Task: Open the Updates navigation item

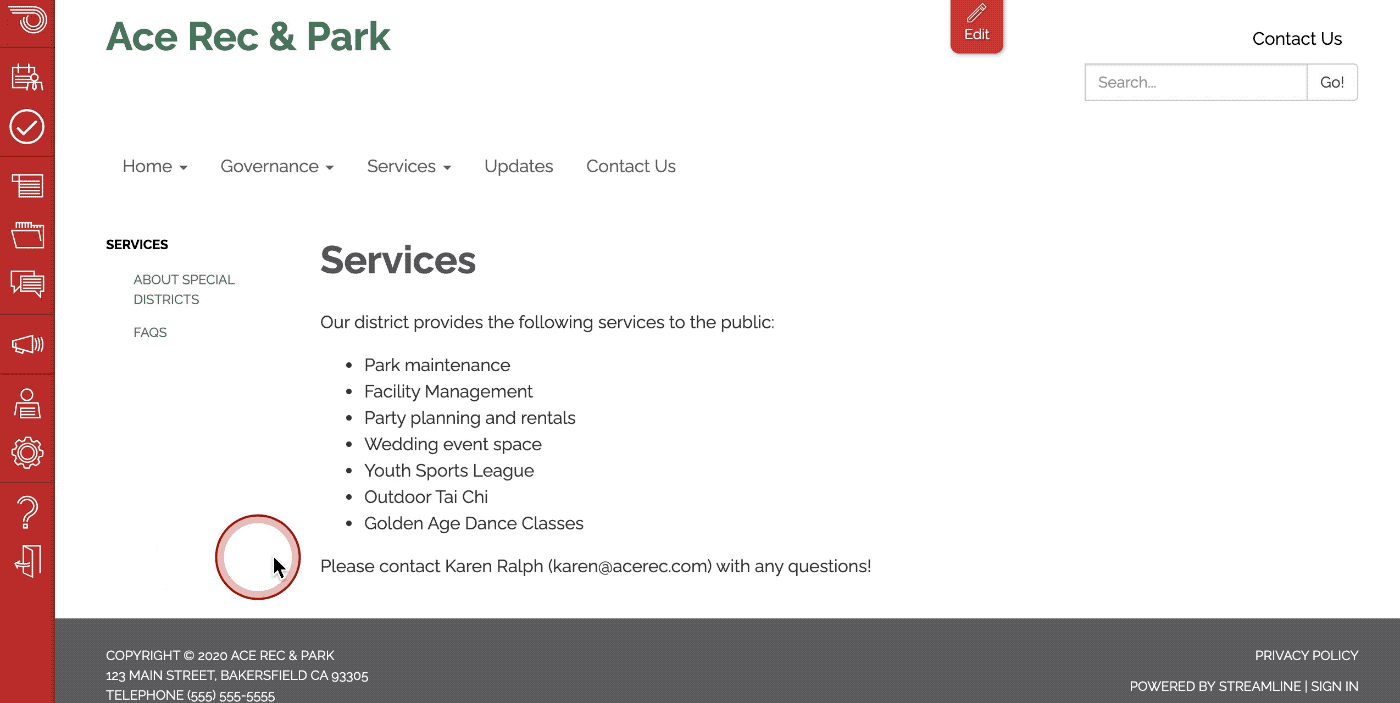Action: tap(519, 166)
